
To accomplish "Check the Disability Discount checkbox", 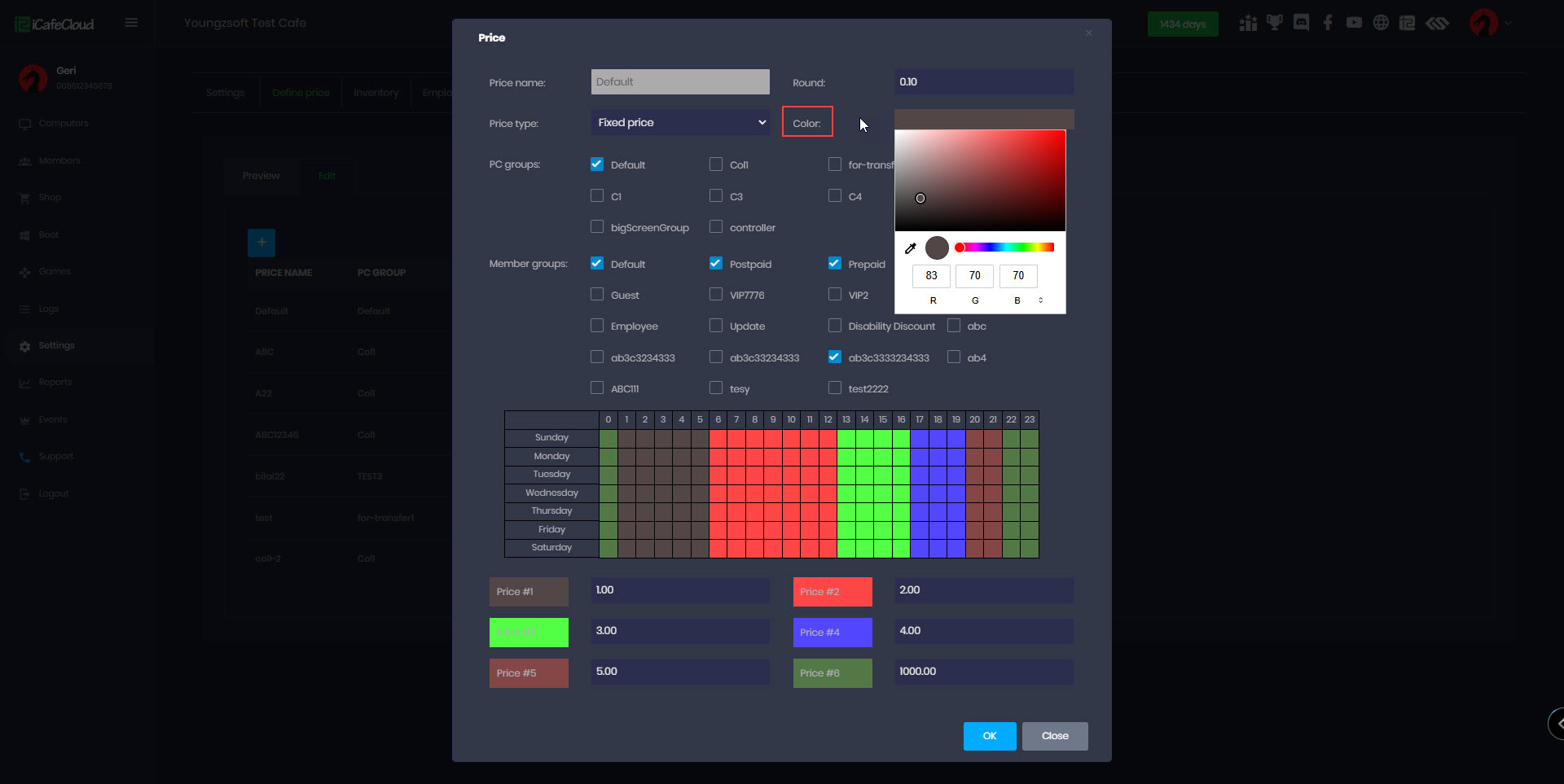I will click(x=835, y=326).
